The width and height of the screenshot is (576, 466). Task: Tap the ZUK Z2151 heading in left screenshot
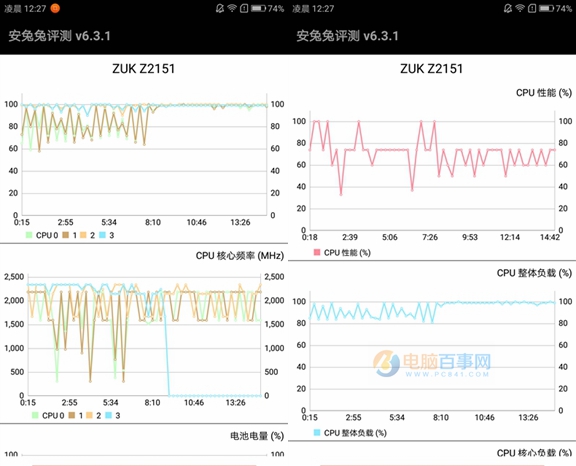click(144, 69)
